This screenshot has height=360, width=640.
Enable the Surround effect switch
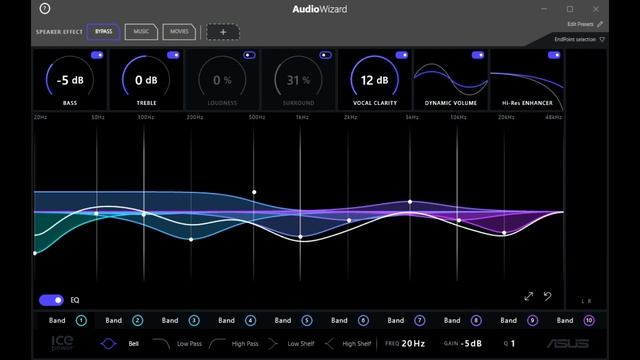[325, 55]
